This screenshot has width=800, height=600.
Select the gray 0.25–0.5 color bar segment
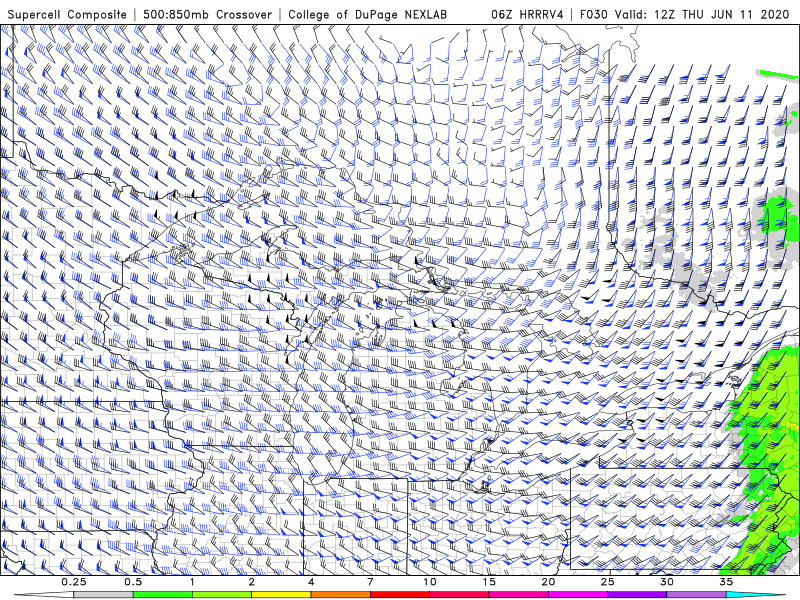tap(103, 595)
